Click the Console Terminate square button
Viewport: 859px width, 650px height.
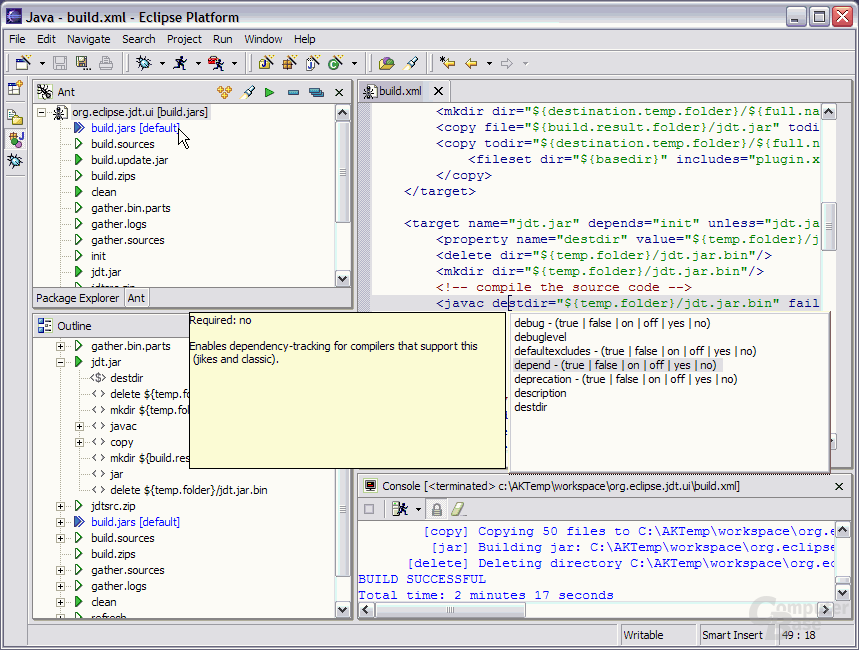pyautogui.click(x=369, y=509)
